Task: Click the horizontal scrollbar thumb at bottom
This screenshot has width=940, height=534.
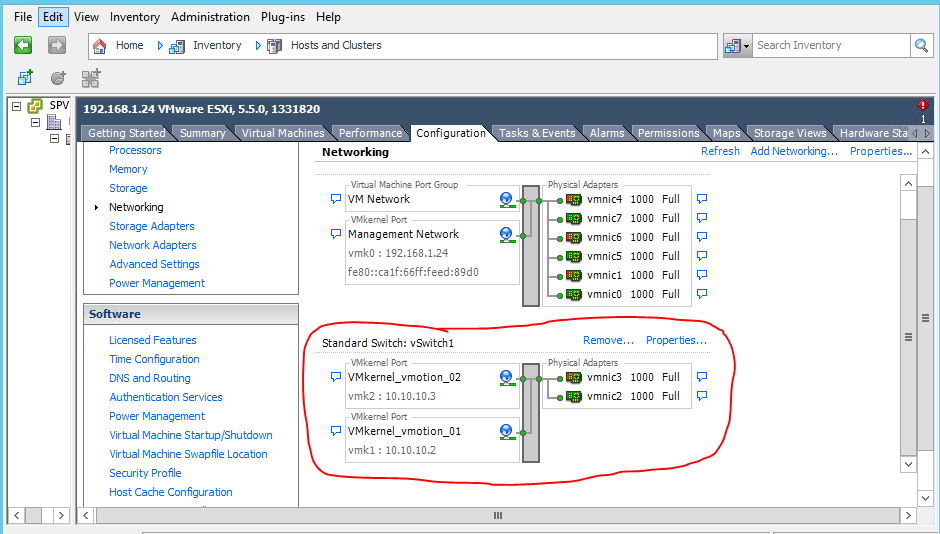Action: pos(498,515)
